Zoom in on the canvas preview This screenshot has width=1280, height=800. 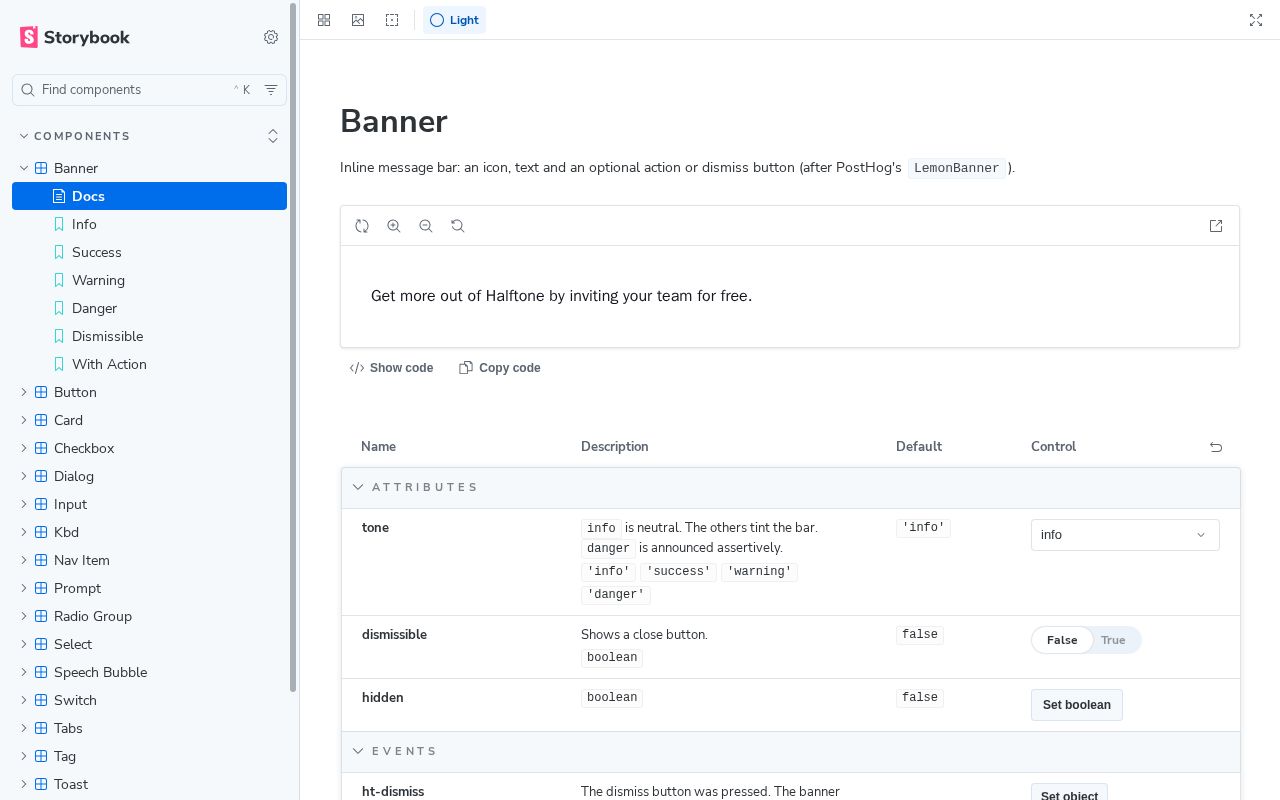click(394, 226)
